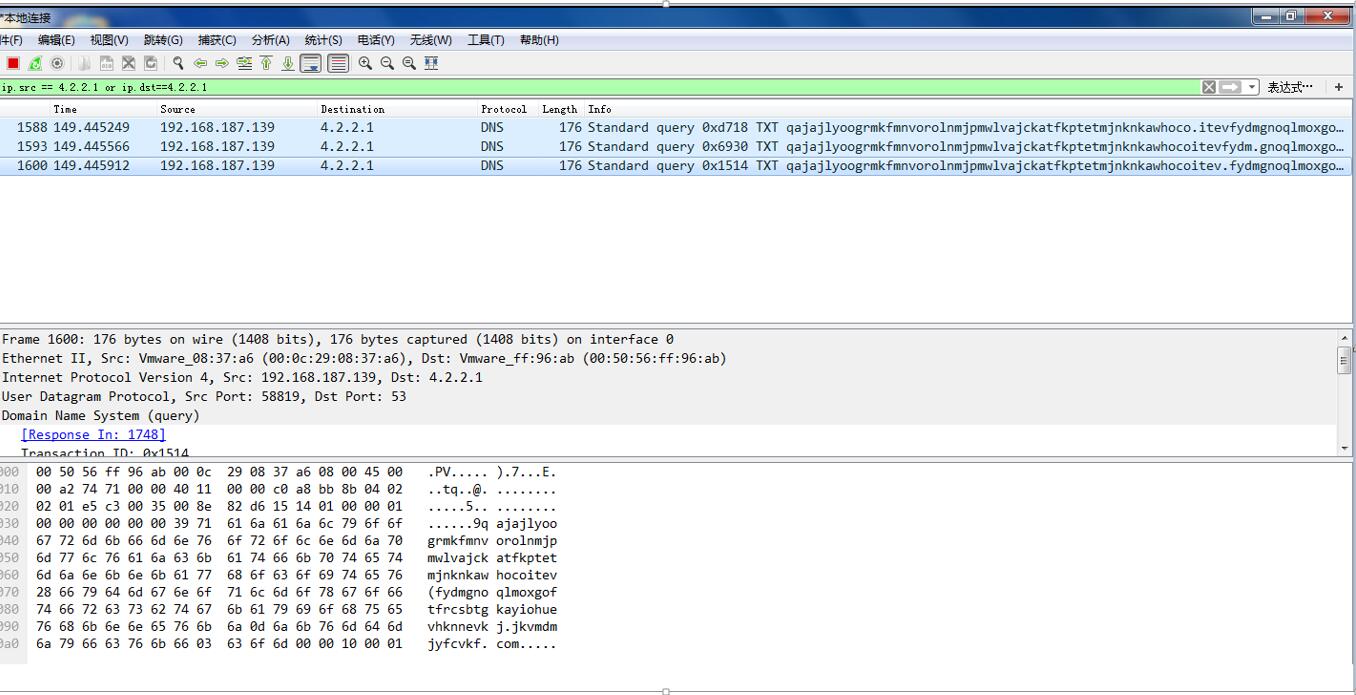Open the display filter history dropdown
The width and height of the screenshot is (1356, 695).
[x=1252, y=87]
